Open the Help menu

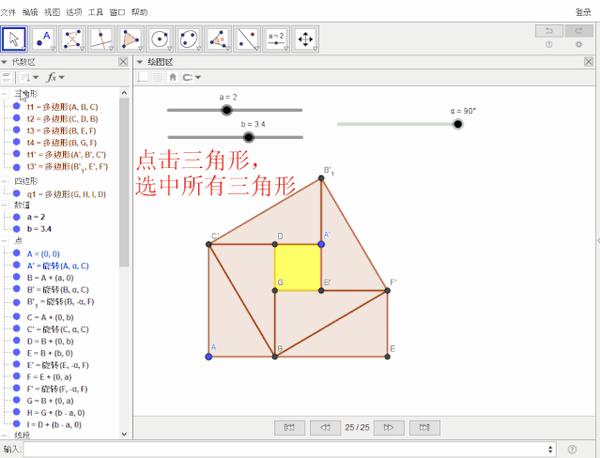(139, 12)
